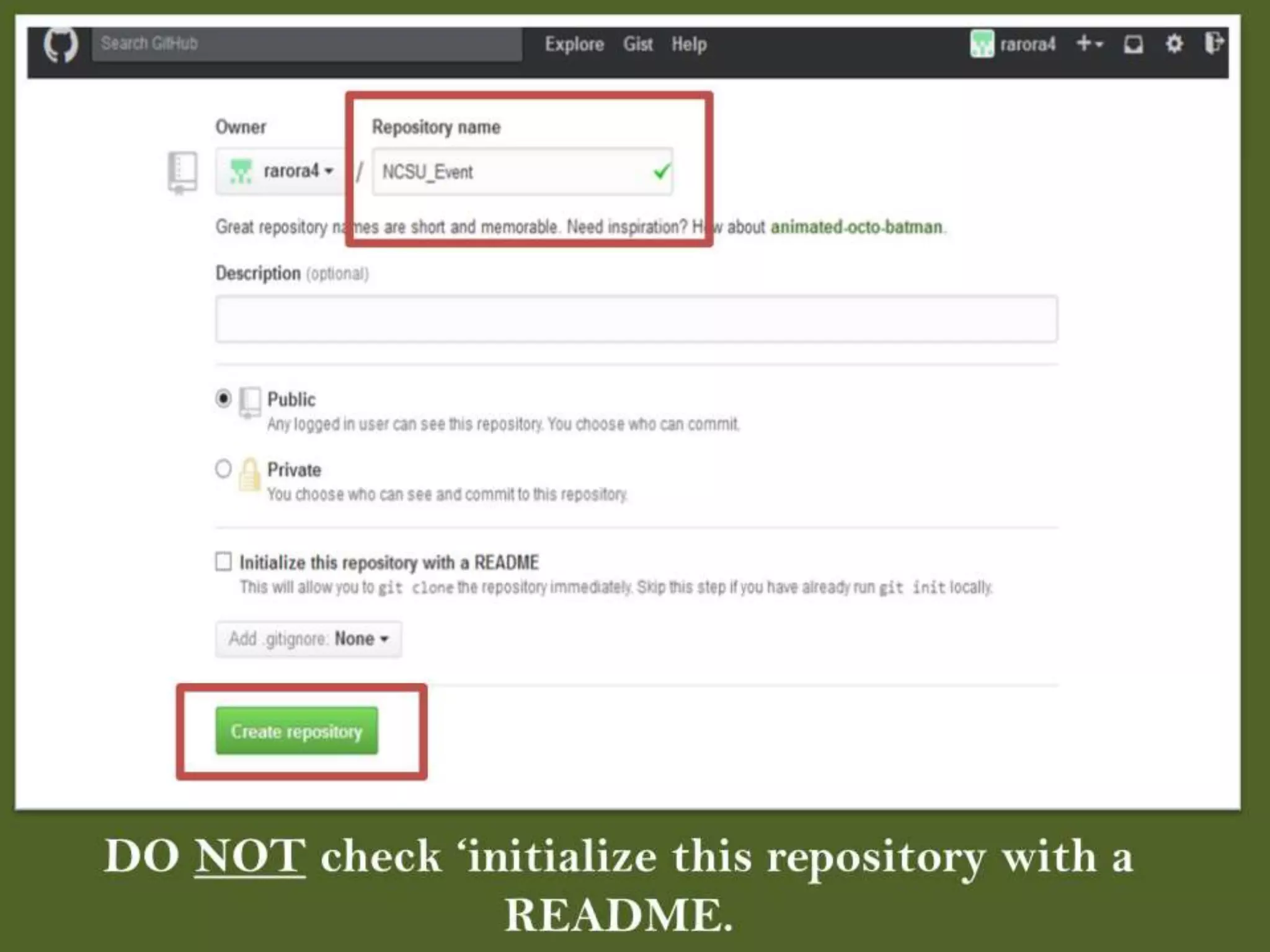
Task: Open the notifications inbox icon
Action: point(1133,44)
